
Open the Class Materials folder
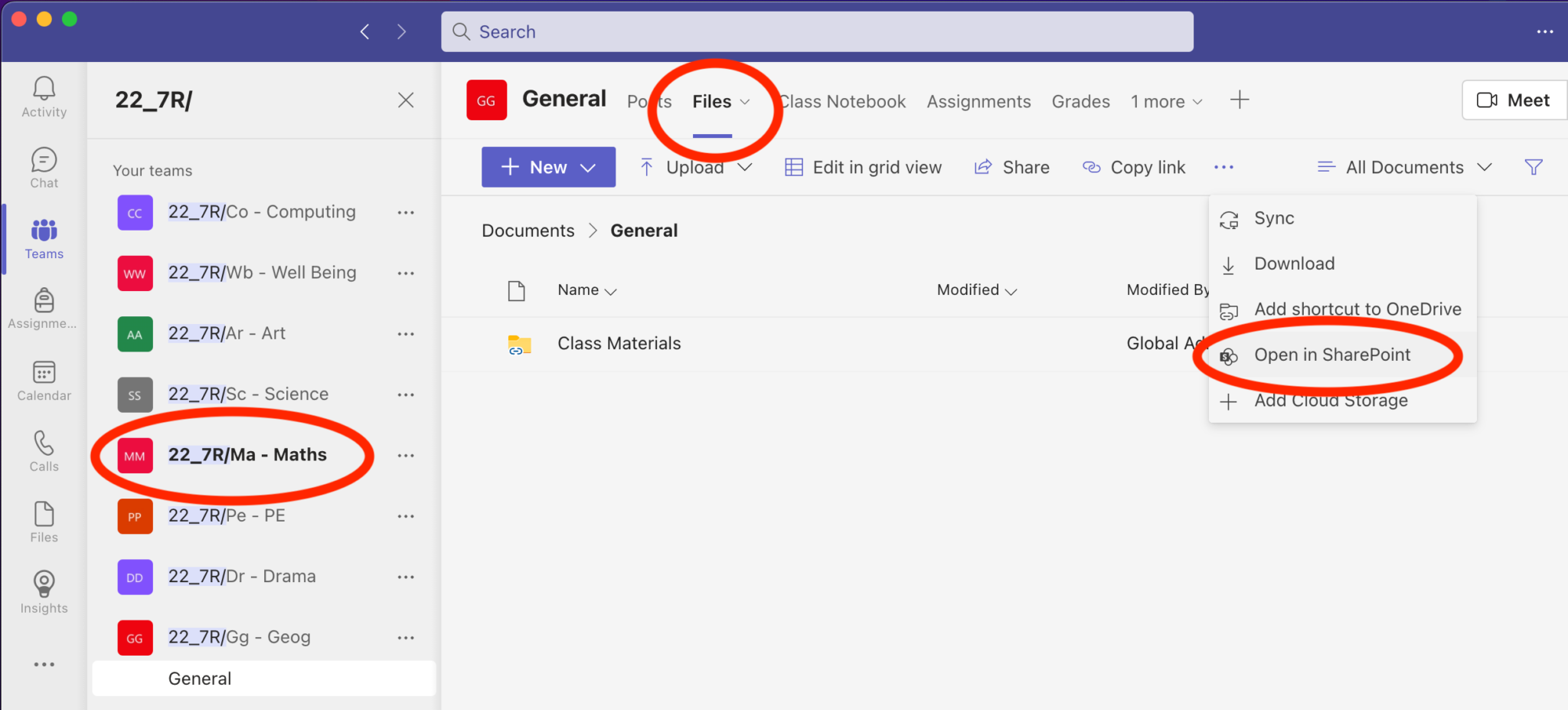click(619, 343)
